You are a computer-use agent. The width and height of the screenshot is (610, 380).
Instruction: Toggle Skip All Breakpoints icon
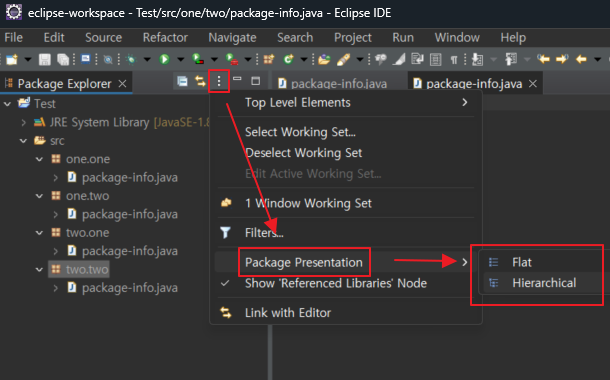(108, 60)
